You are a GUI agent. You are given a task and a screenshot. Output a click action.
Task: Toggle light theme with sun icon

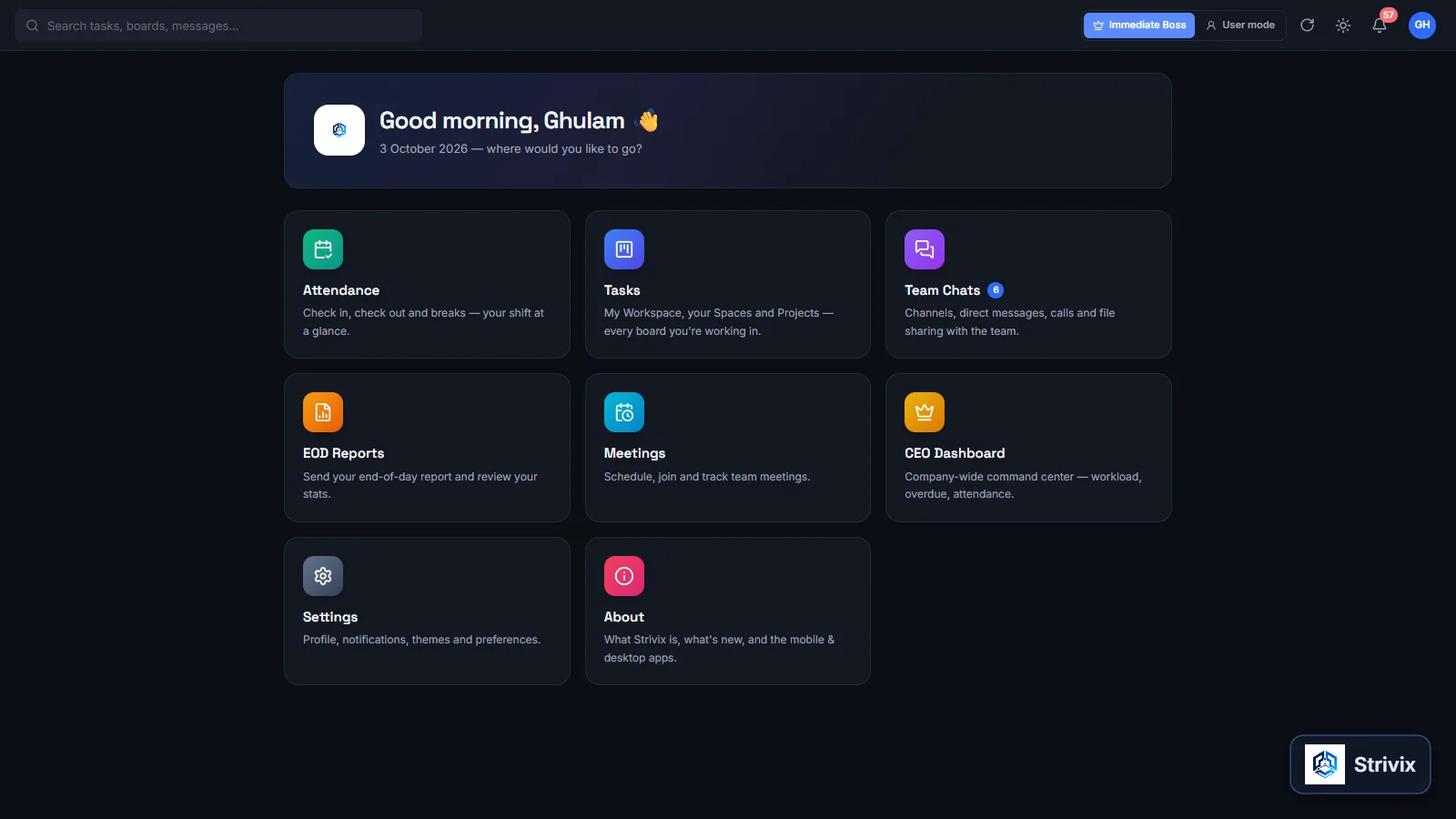(1343, 25)
